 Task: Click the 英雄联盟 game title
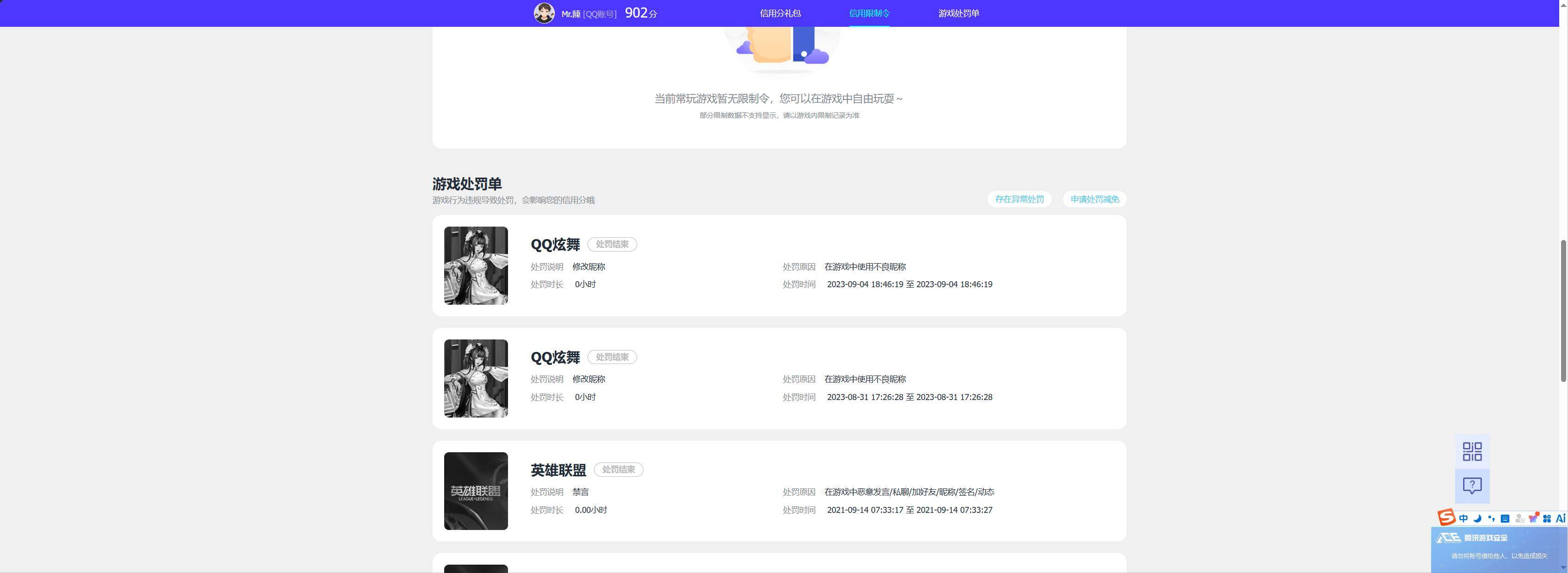tap(558, 469)
